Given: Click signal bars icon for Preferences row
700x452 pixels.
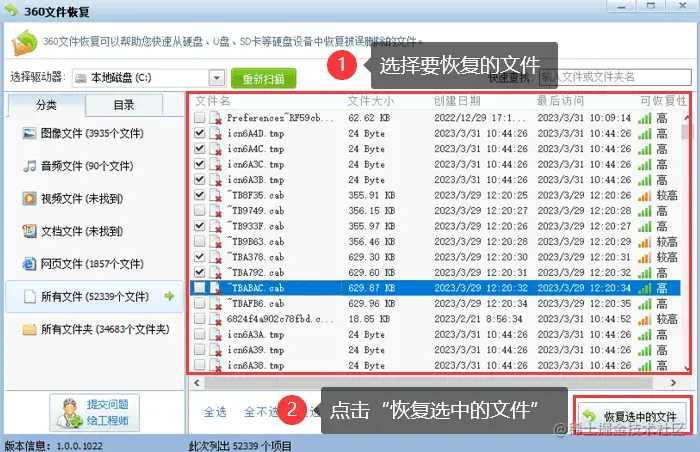Looking at the screenshot, I should click(x=644, y=118).
